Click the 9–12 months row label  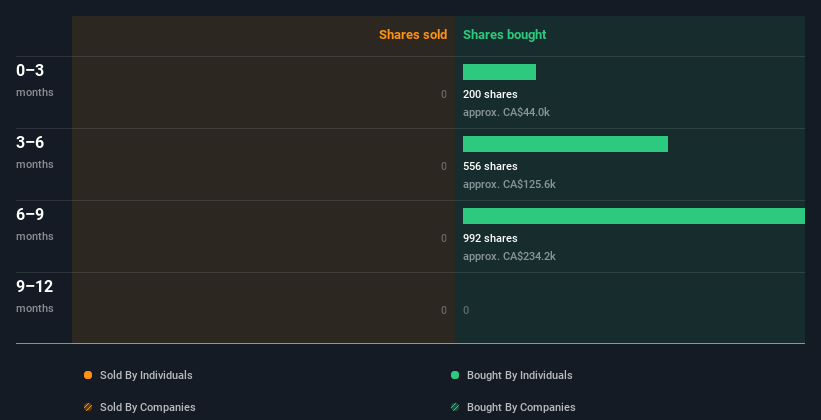pyautogui.click(x=35, y=296)
